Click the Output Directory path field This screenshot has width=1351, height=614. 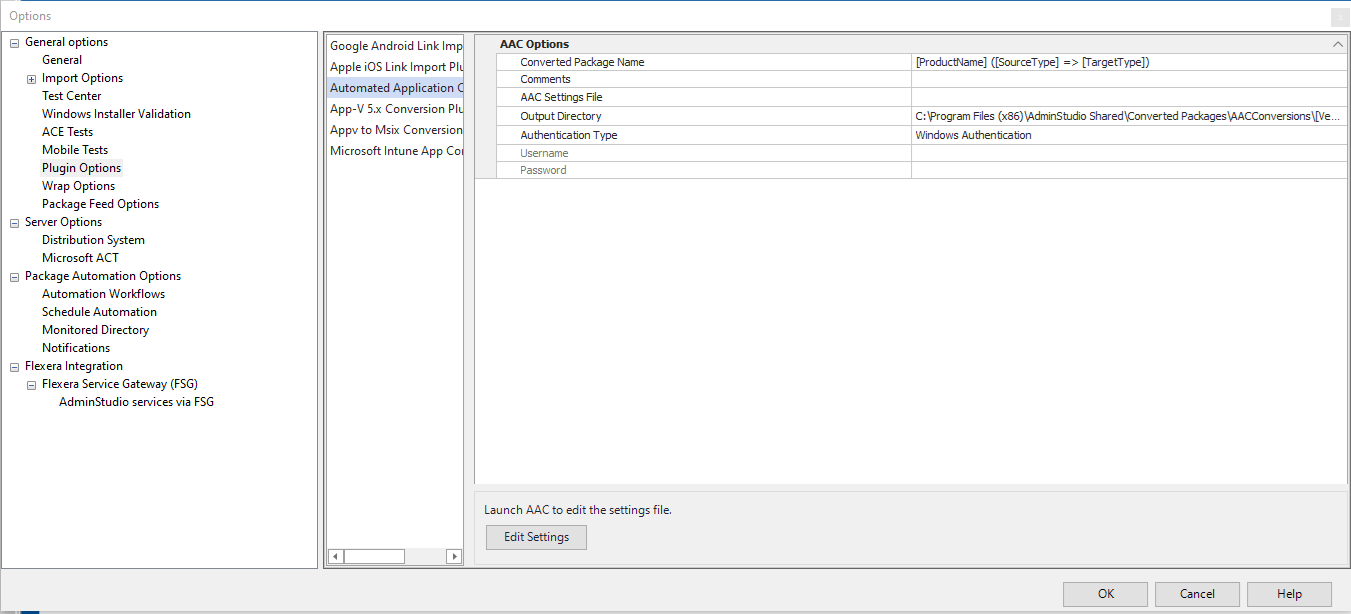coord(1128,116)
